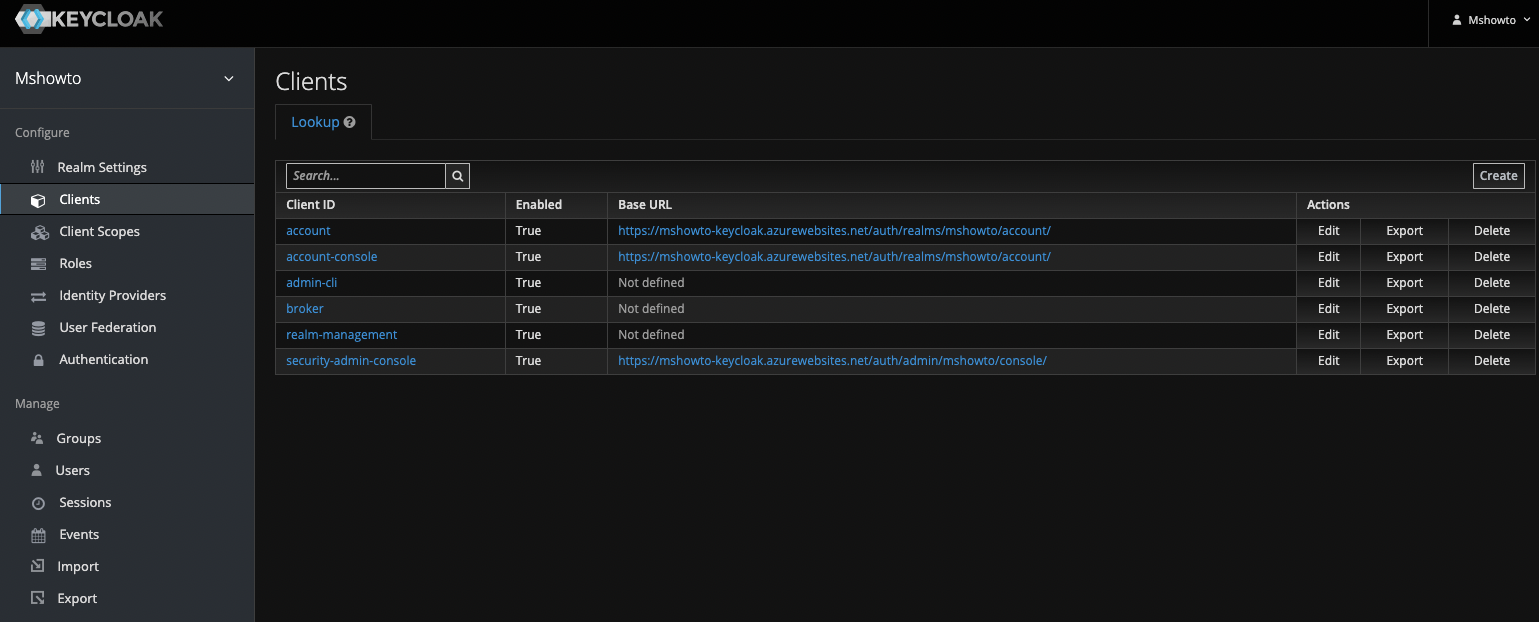Delete the security-admin-console client

tap(1492, 361)
